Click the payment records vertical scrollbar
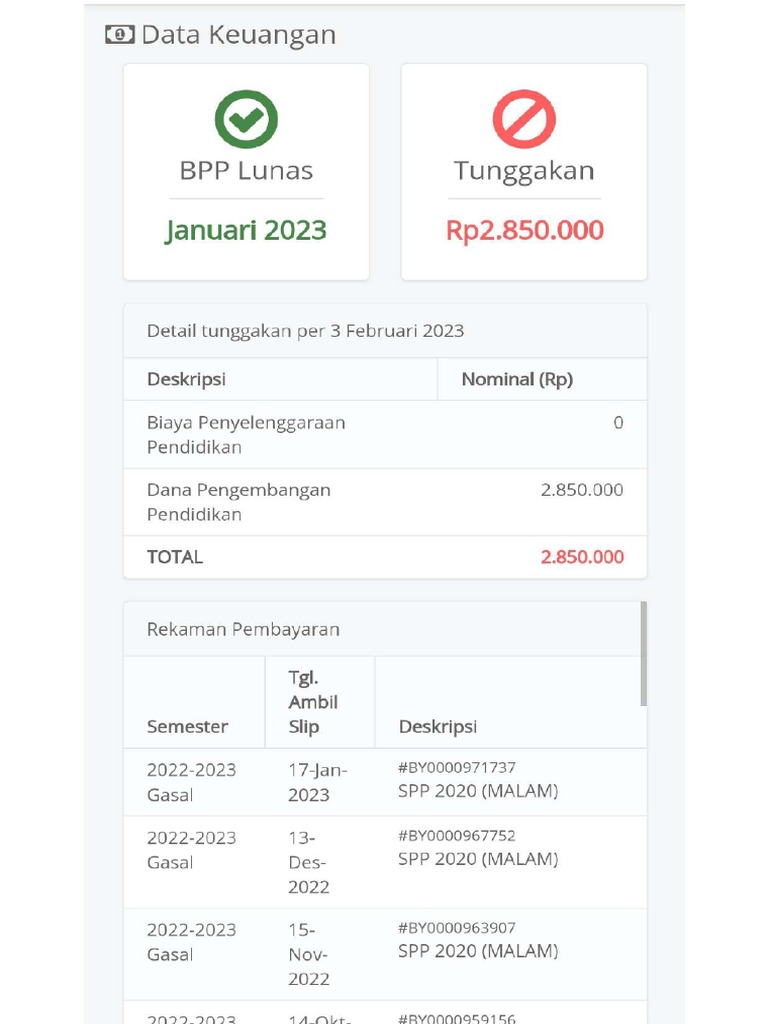This screenshot has height=1024, width=768. pos(643,653)
